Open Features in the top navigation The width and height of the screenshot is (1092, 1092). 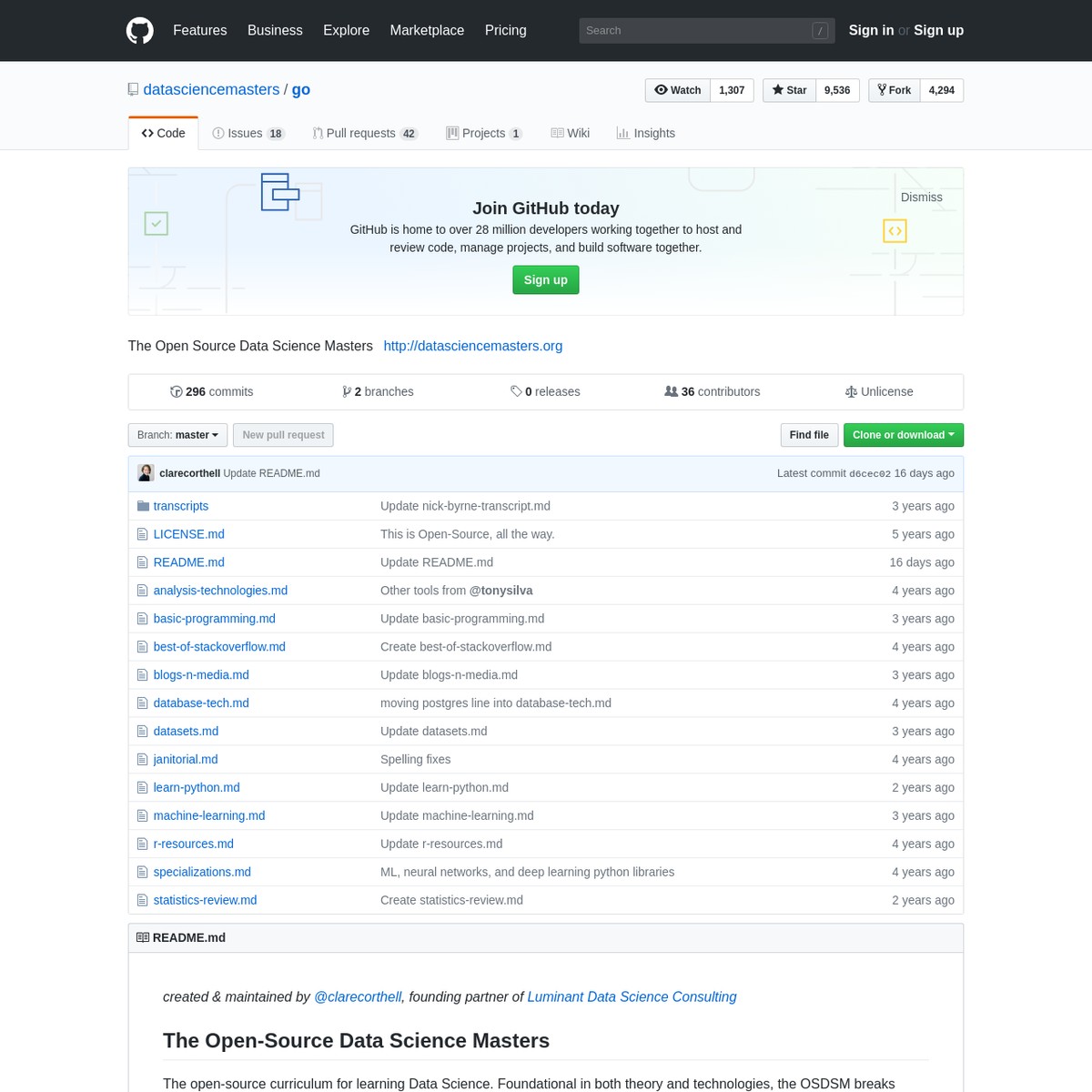click(x=200, y=30)
